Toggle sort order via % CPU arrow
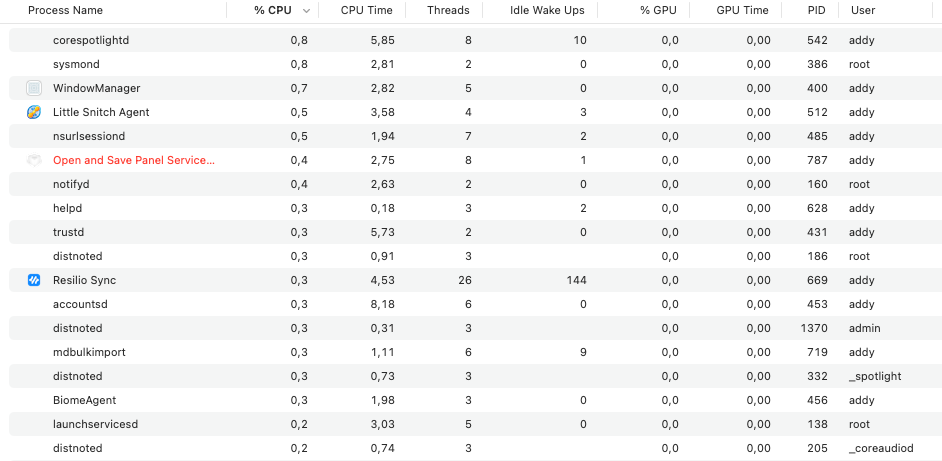 (x=307, y=11)
